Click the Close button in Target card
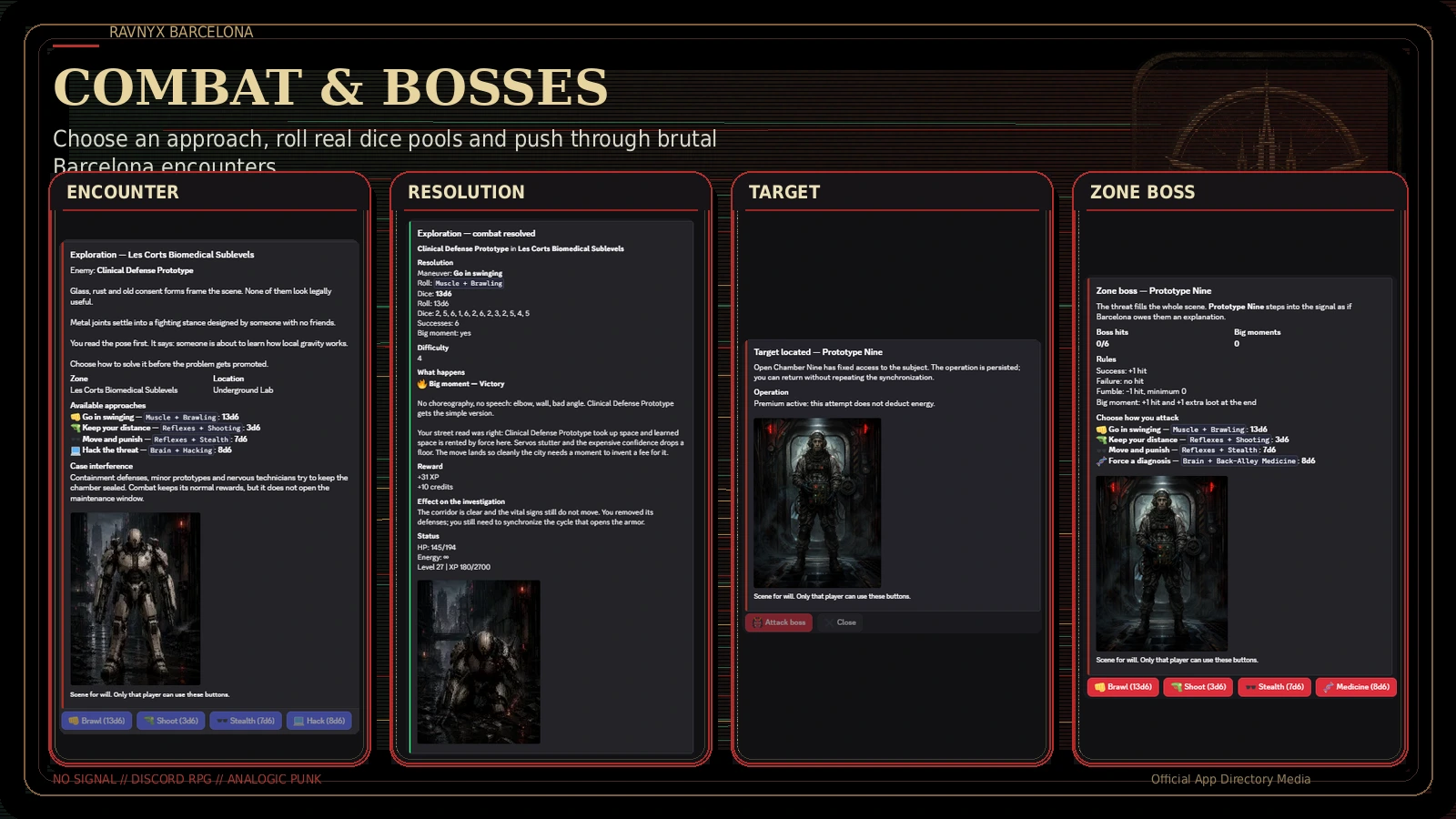The height and width of the screenshot is (819, 1456). tap(840, 622)
